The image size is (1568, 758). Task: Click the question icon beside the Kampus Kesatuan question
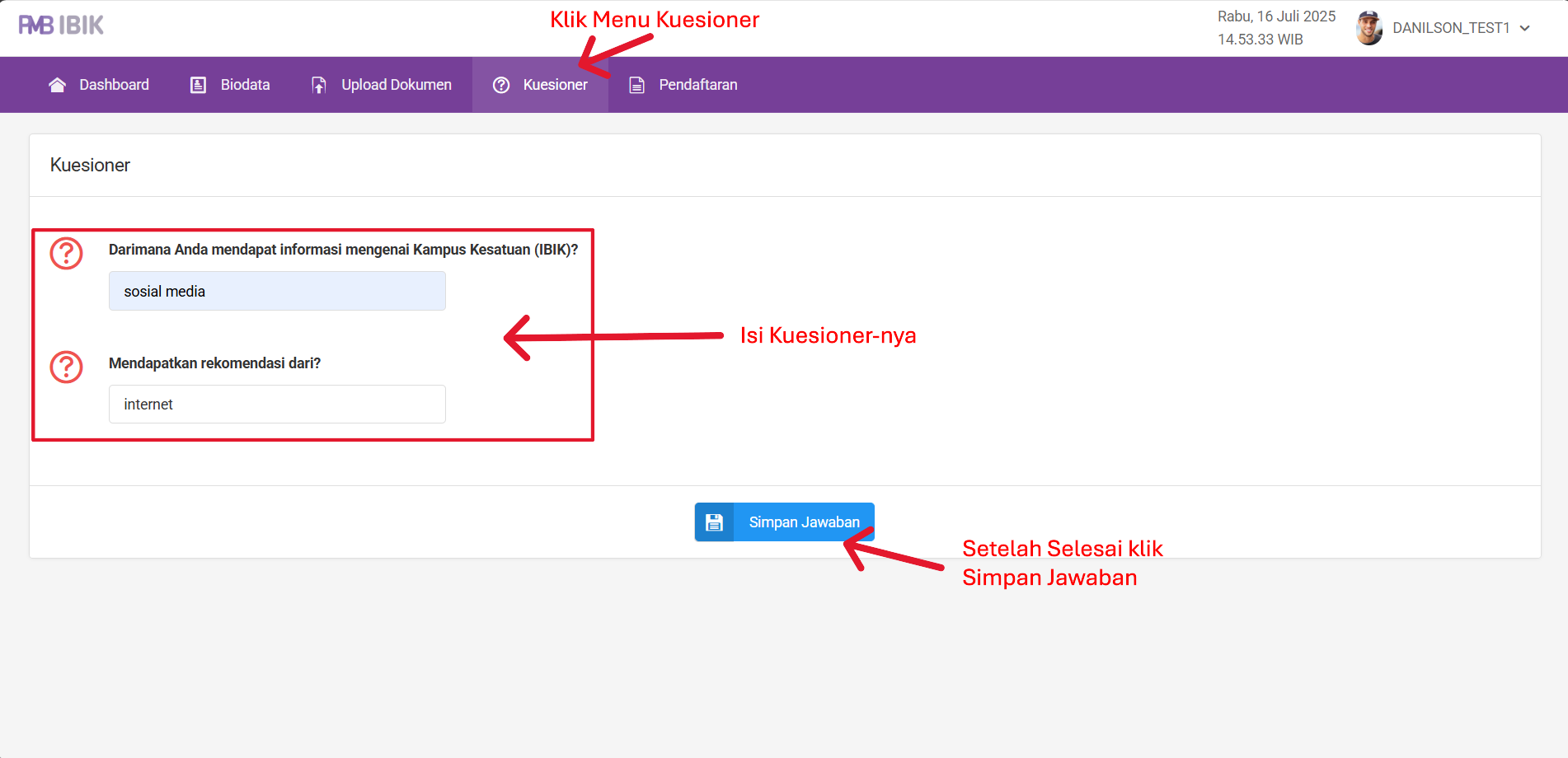(67, 254)
